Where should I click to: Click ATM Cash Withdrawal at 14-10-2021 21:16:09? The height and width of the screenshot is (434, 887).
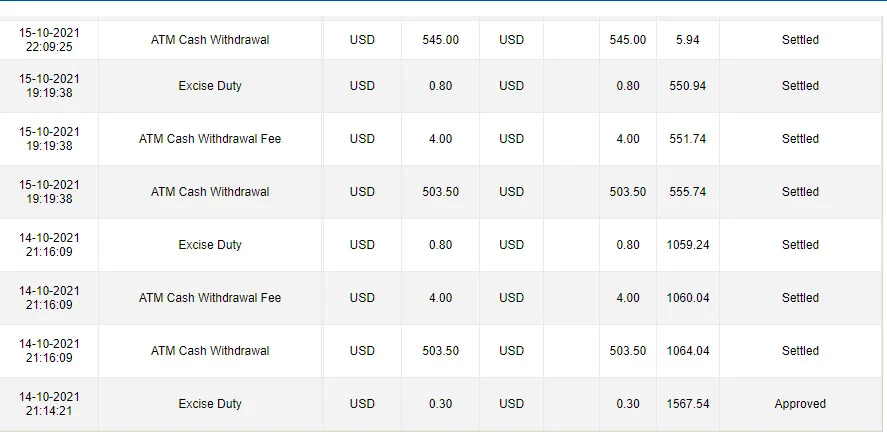[x=210, y=351]
